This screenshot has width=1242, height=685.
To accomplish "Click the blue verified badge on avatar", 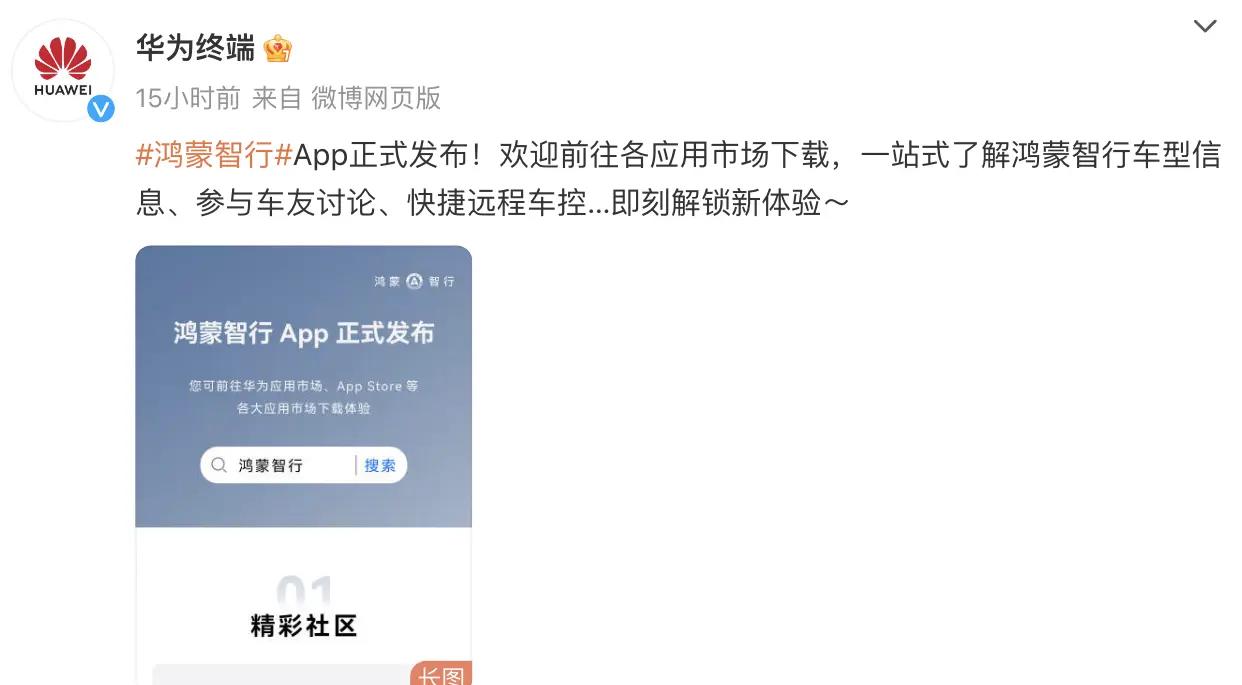I will (101, 108).
